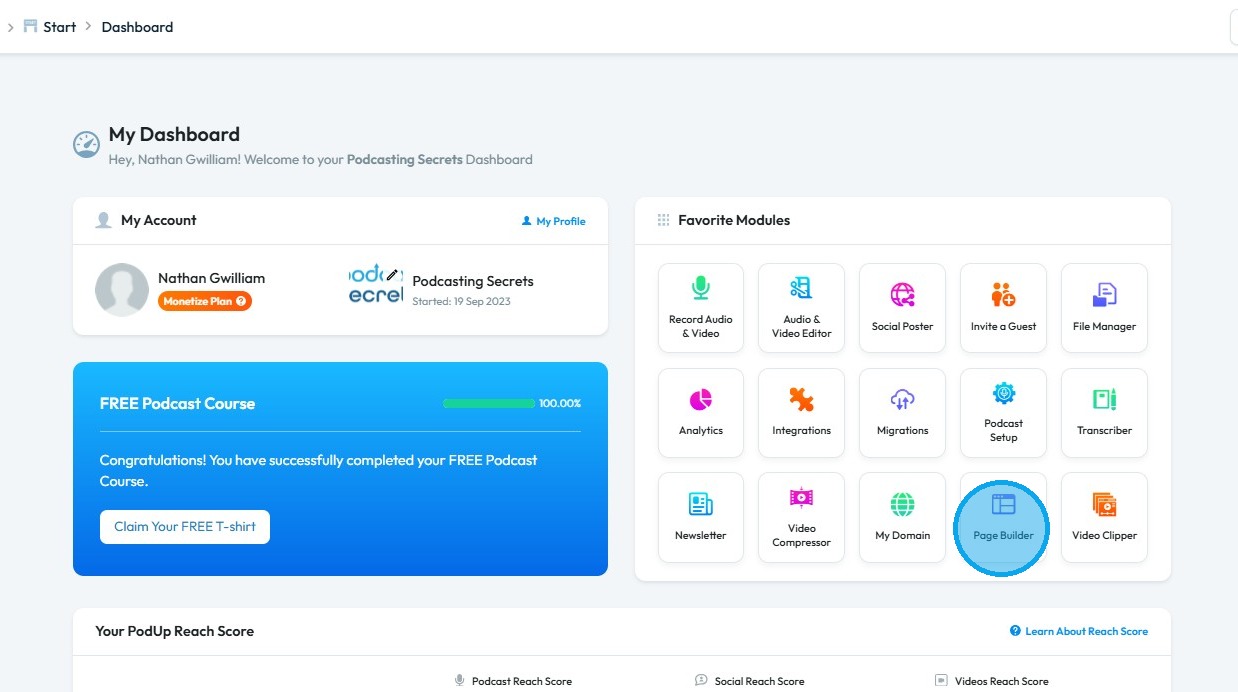The height and width of the screenshot is (692, 1238).
Task: Open the Audio & Video Editor module
Action: coord(801,308)
